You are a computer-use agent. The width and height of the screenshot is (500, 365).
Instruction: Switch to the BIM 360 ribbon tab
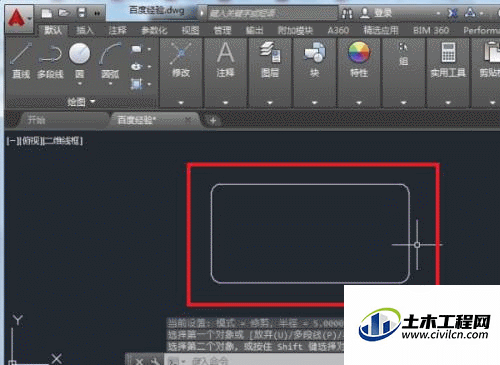(431, 31)
